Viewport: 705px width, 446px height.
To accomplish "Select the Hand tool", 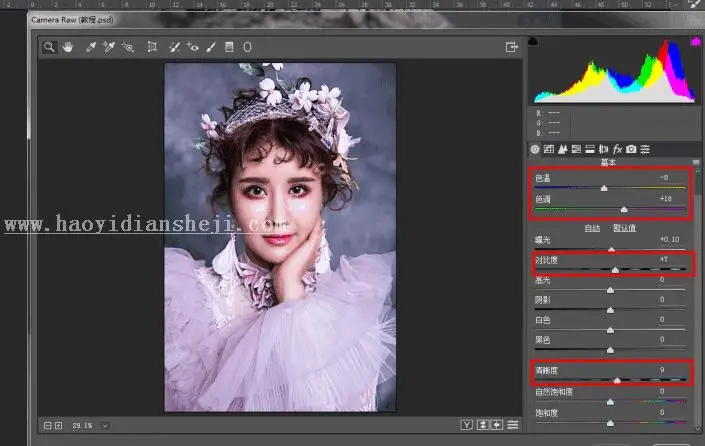I will click(68, 47).
